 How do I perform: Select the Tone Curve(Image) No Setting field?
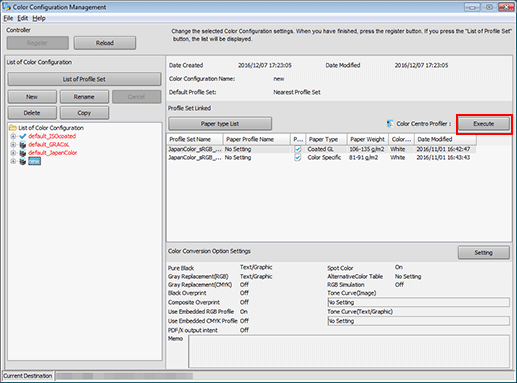418,302
